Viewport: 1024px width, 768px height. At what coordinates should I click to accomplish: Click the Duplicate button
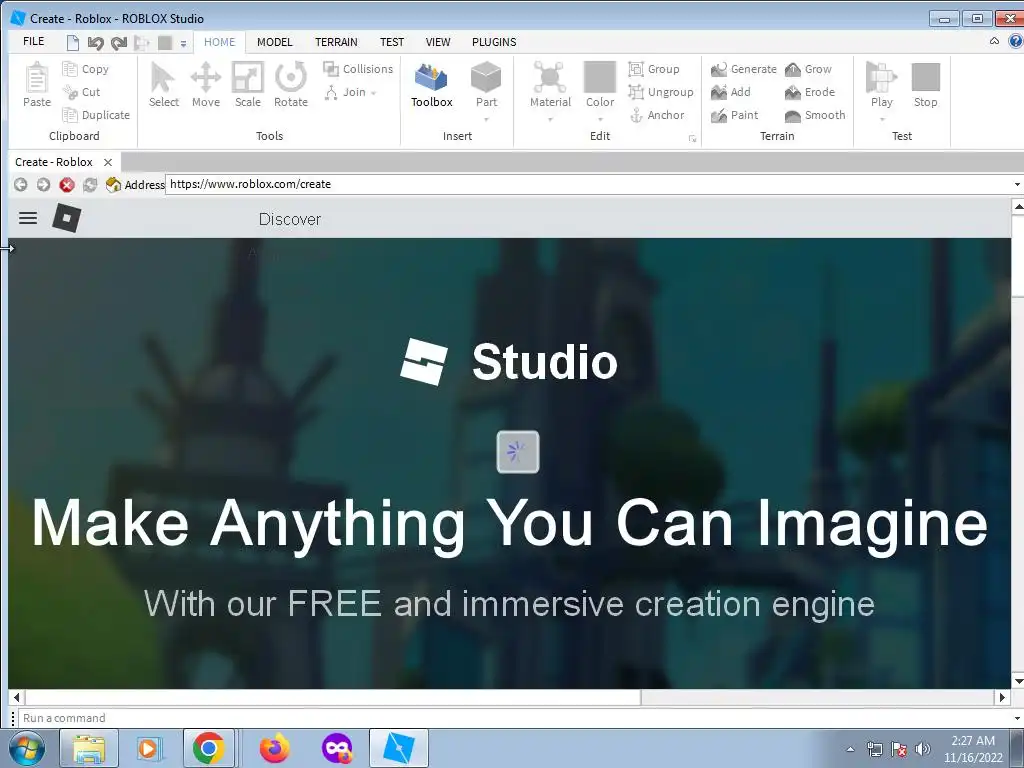96,115
